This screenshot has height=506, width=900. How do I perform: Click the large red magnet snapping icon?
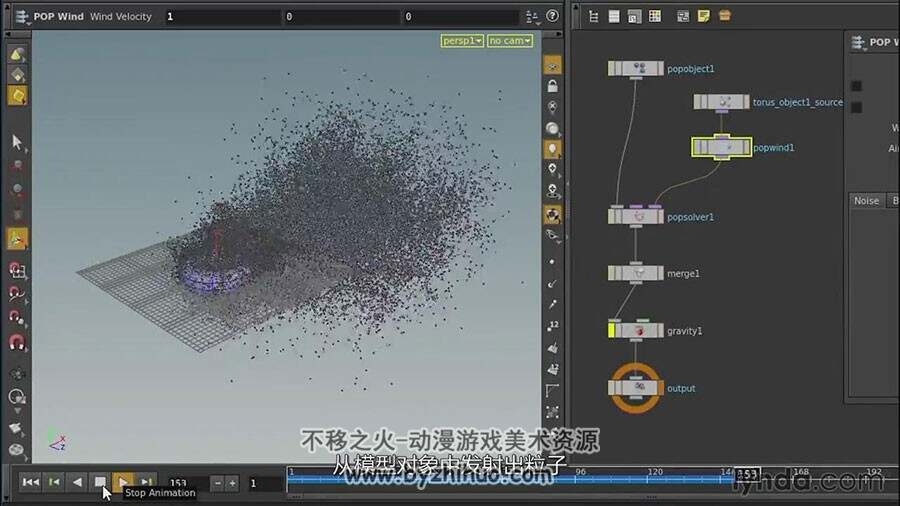point(17,342)
